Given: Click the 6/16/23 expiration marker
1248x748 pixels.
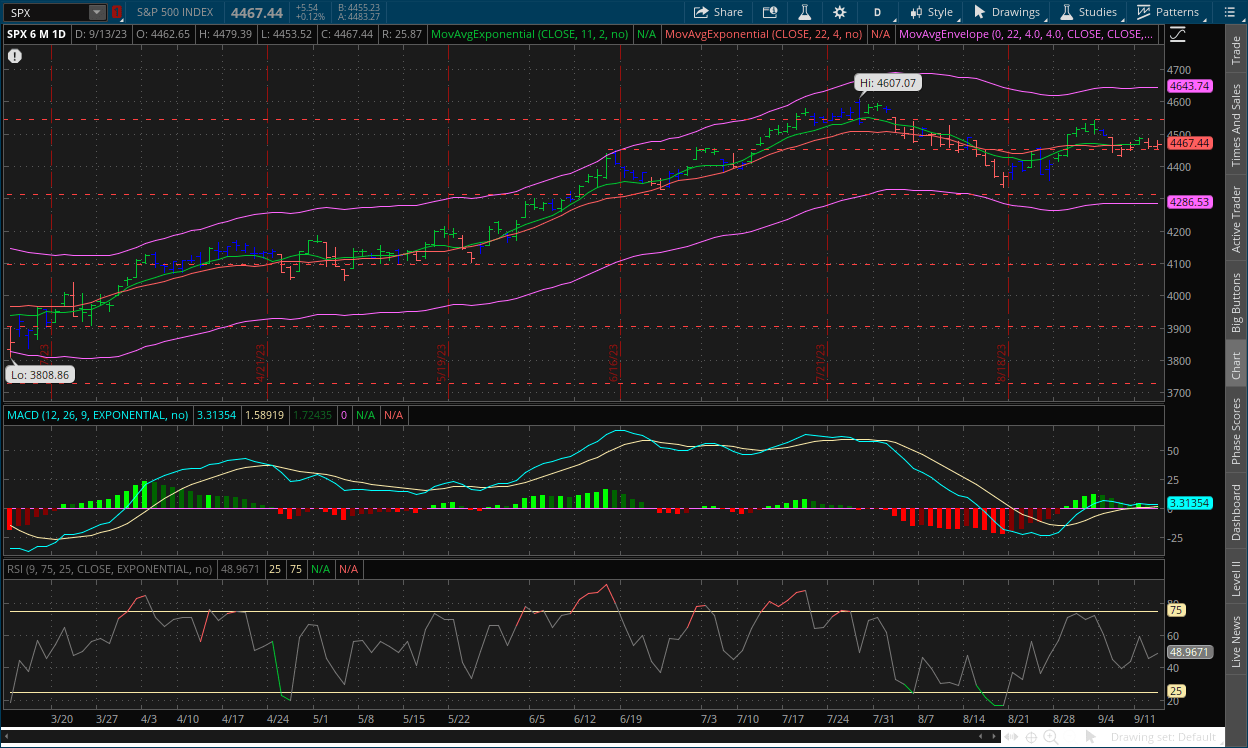Looking at the screenshot, I should point(615,365).
